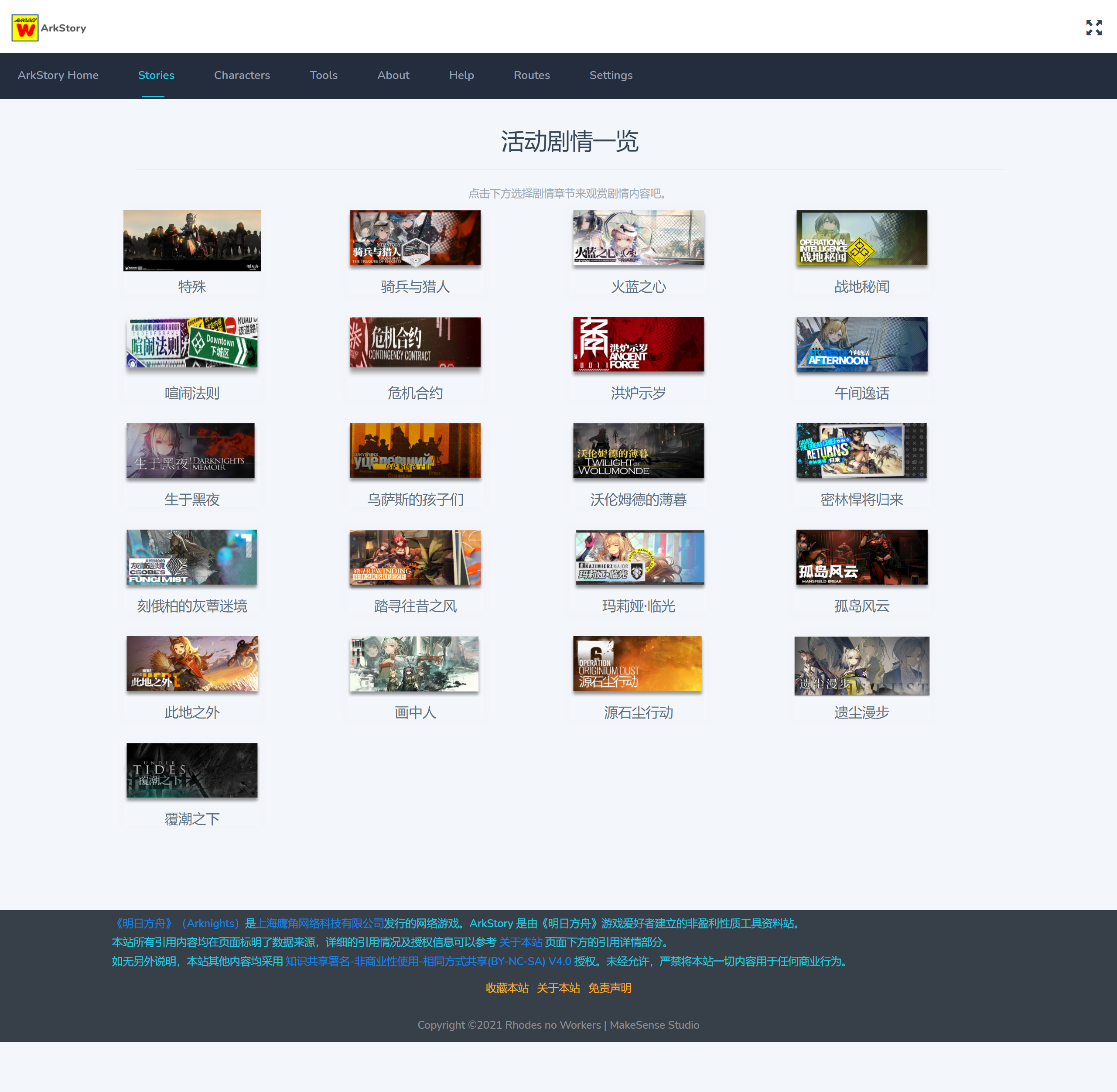Open the 覆潮之下 Under Tides thumbnail
1117x1092 pixels.
(x=191, y=770)
